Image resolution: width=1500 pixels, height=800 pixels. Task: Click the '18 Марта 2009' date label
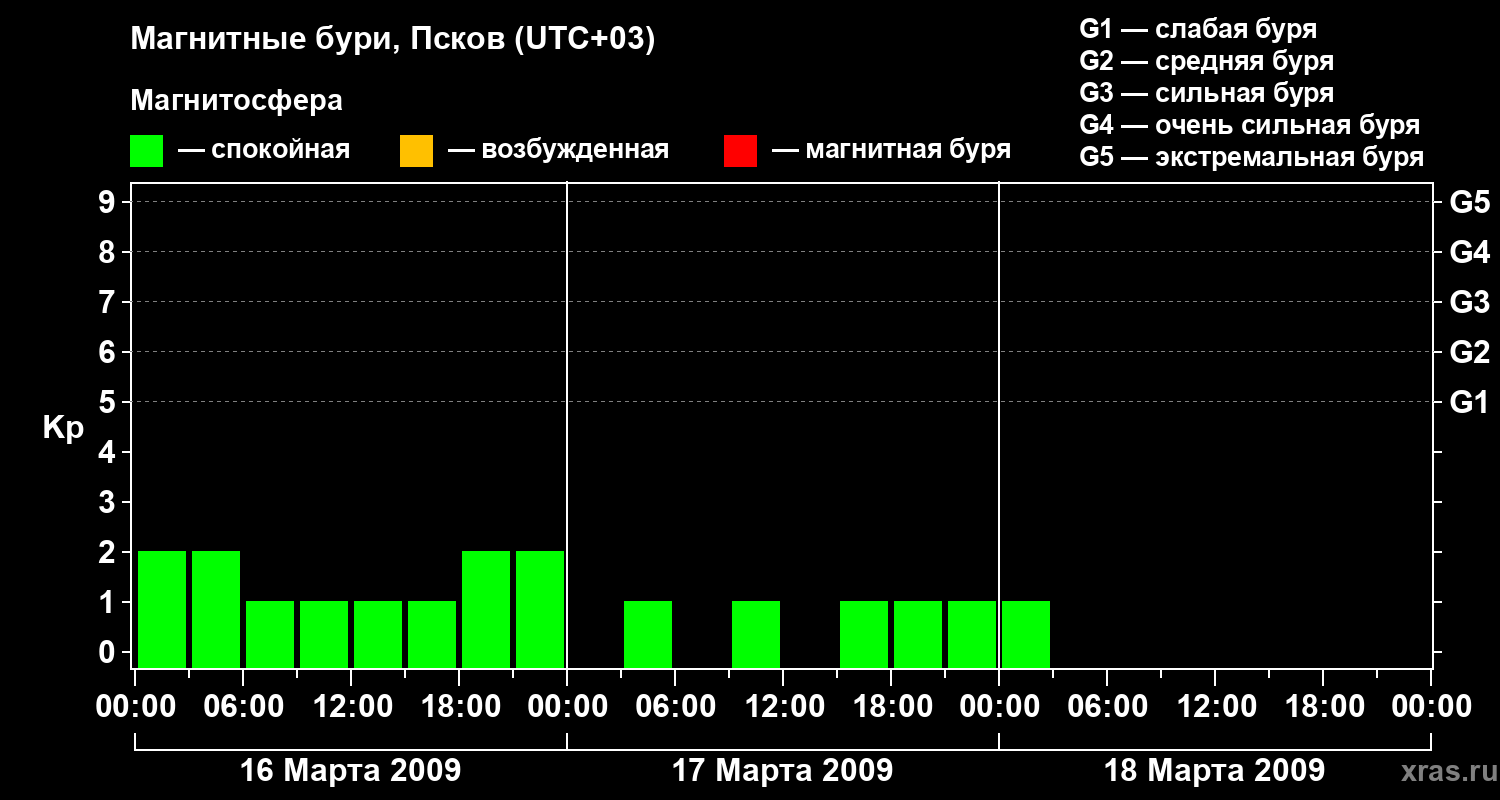pos(1214,771)
